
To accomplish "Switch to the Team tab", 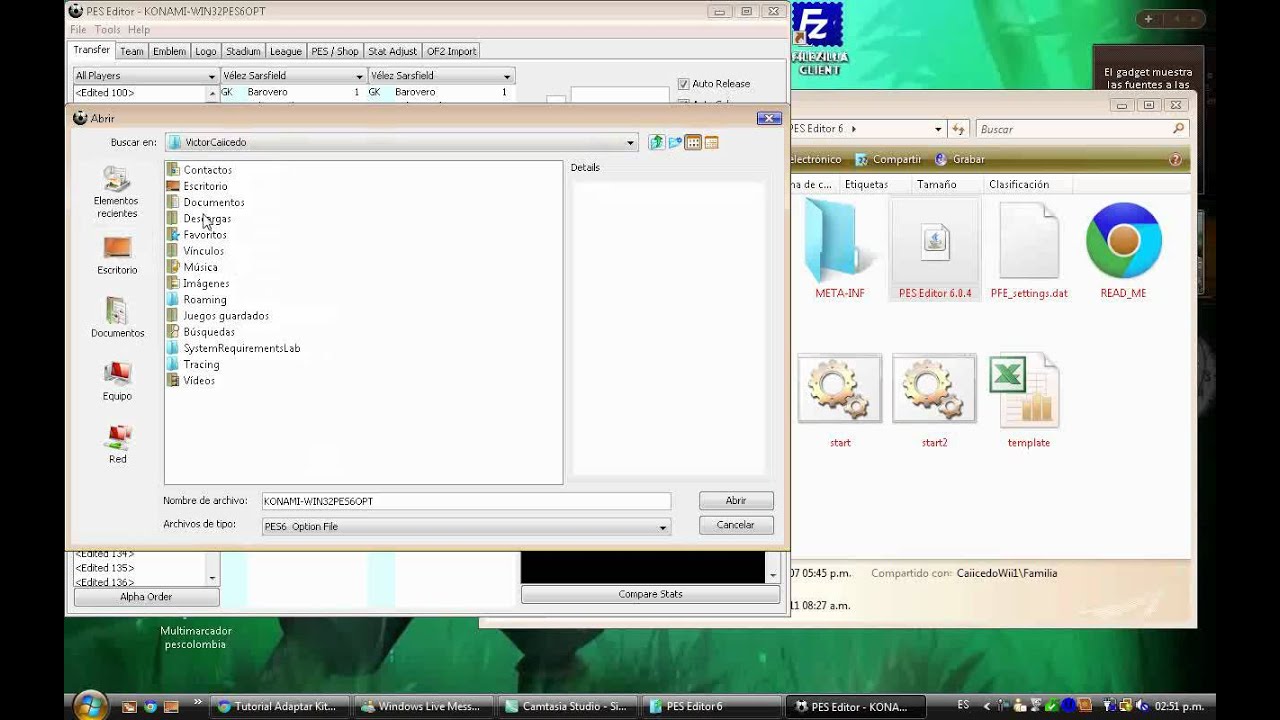I will click(x=132, y=51).
